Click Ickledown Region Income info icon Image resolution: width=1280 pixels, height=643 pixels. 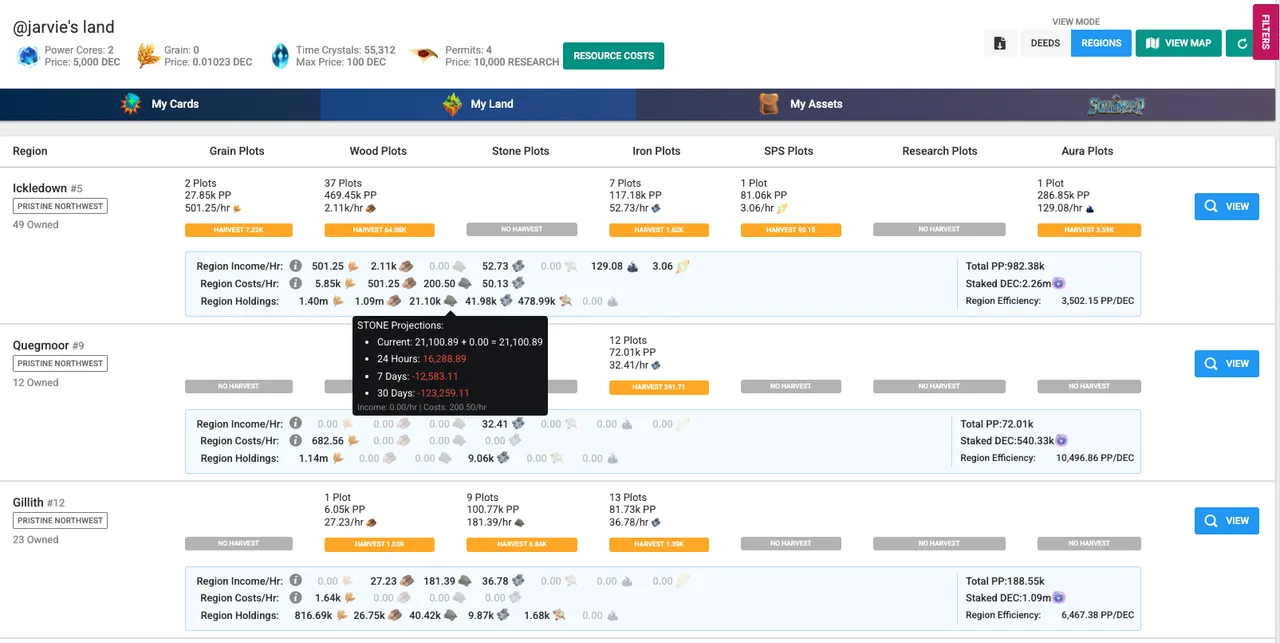coord(295,266)
